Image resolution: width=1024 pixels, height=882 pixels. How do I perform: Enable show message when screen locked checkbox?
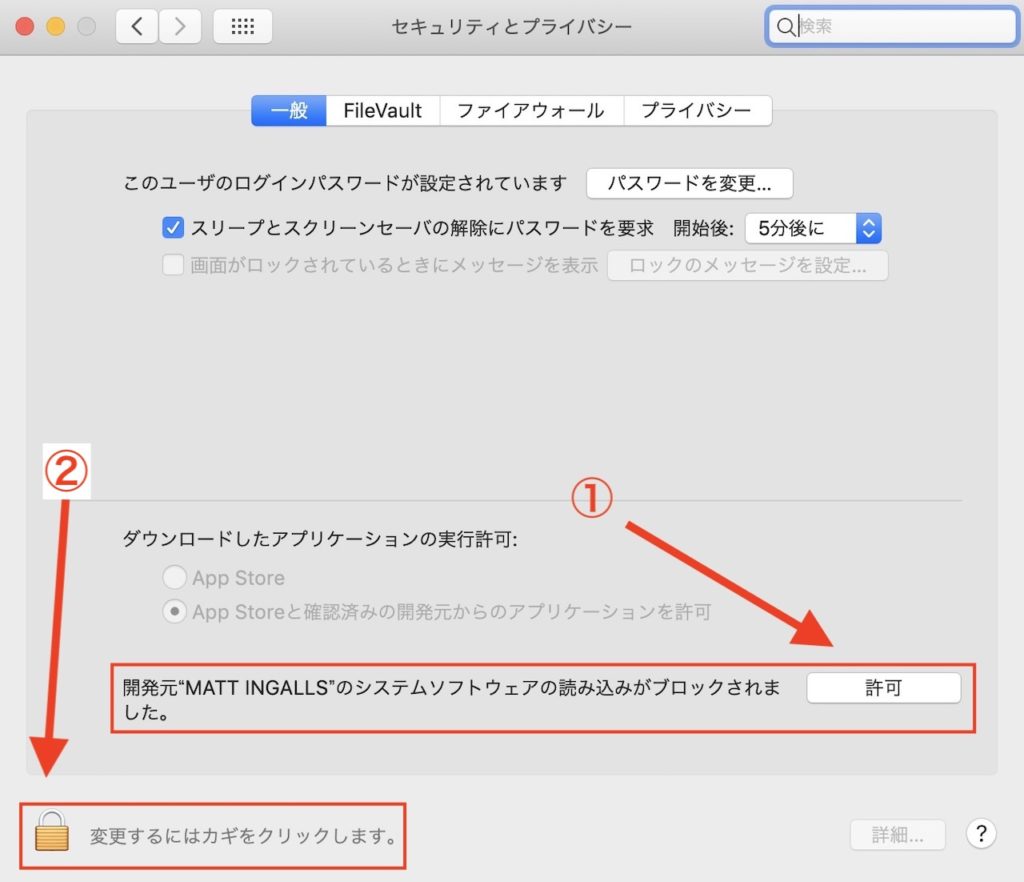tap(173, 265)
